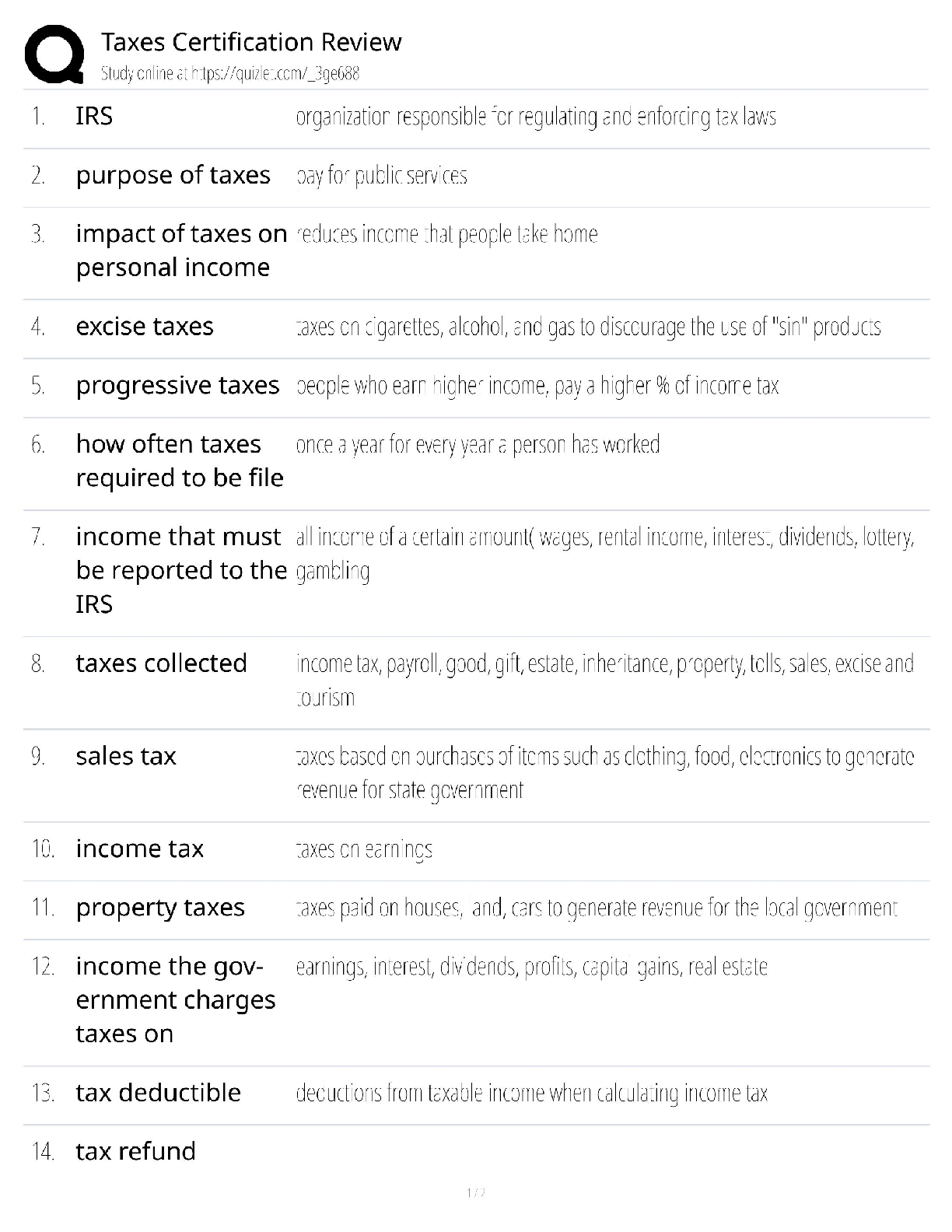Screen dimensions: 952x1232
Task: Select the tax deductible term
Action: [x=158, y=1093]
